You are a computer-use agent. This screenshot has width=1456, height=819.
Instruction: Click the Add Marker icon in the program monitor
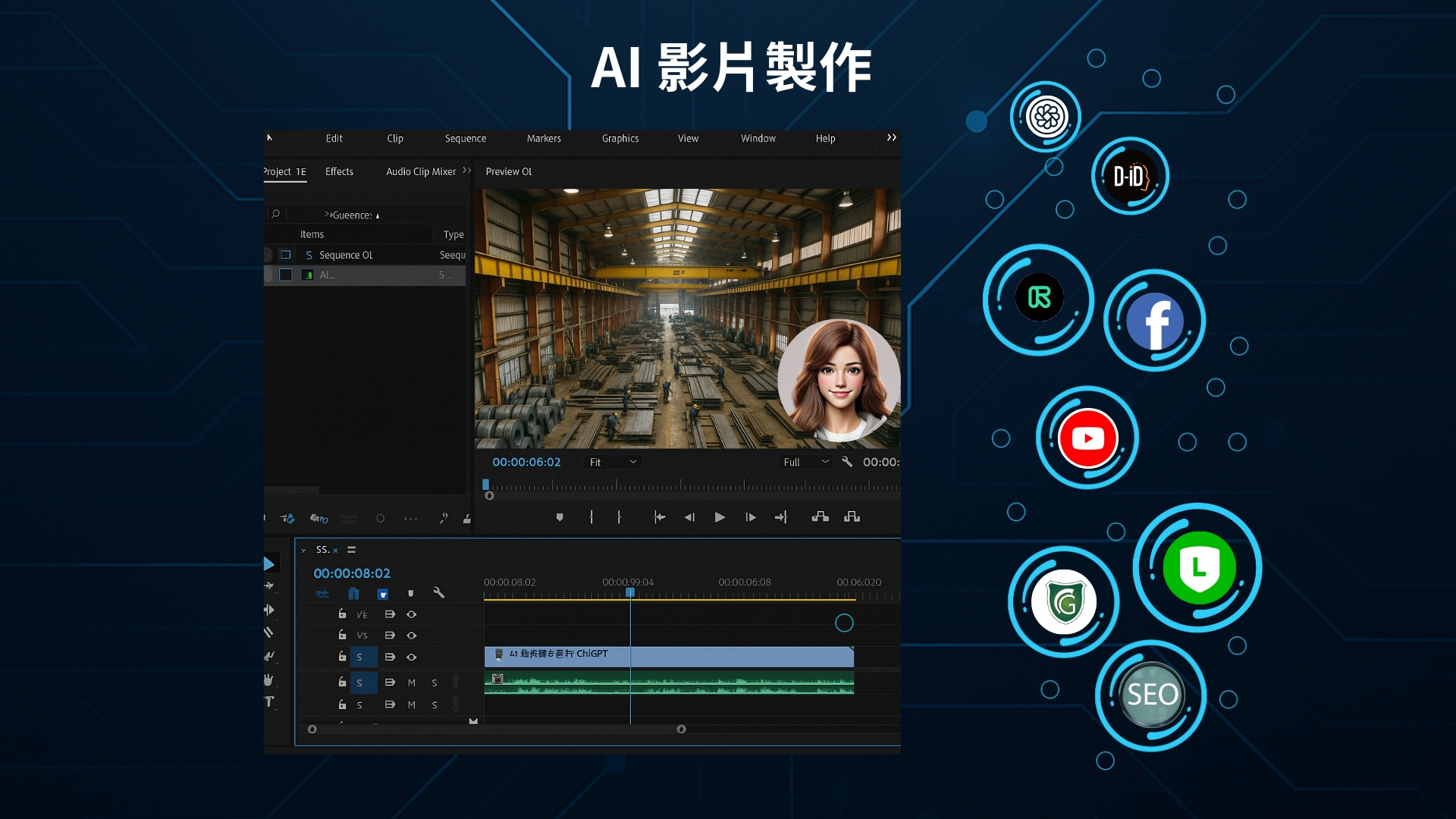(560, 516)
